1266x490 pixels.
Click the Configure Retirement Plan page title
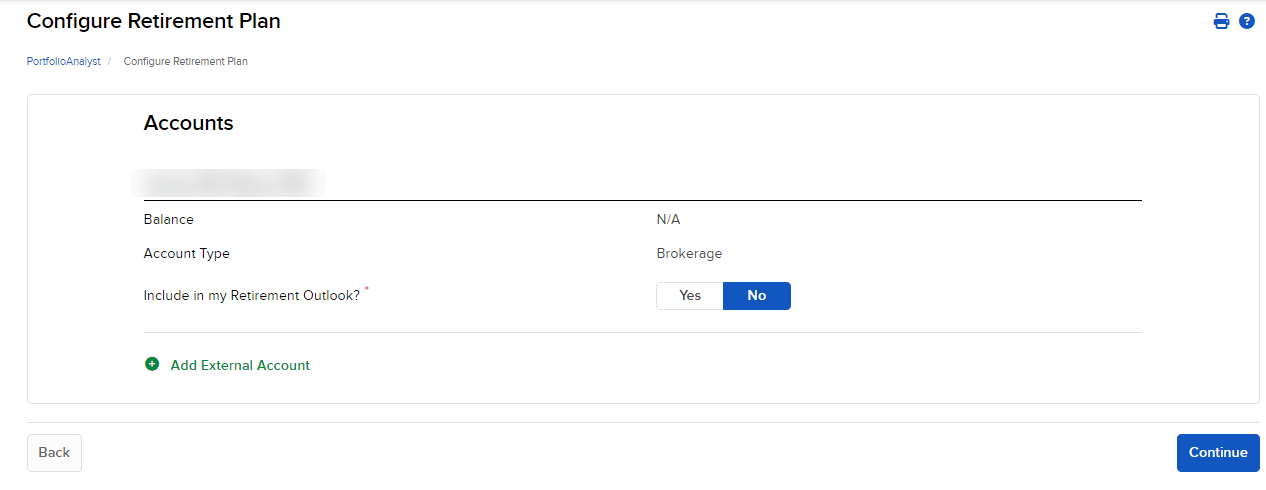[x=153, y=21]
